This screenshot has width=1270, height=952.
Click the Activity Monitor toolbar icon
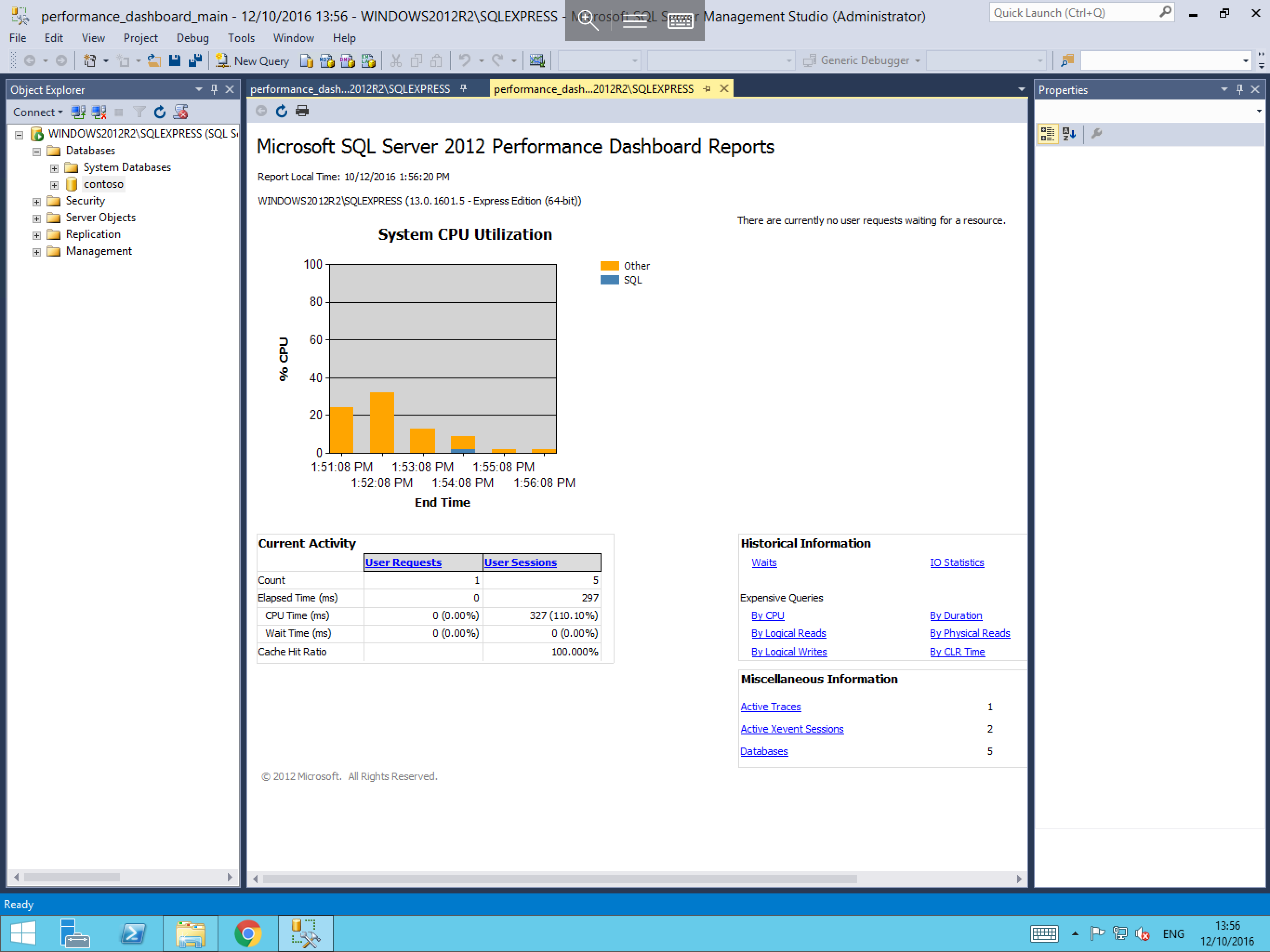[x=537, y=61]
